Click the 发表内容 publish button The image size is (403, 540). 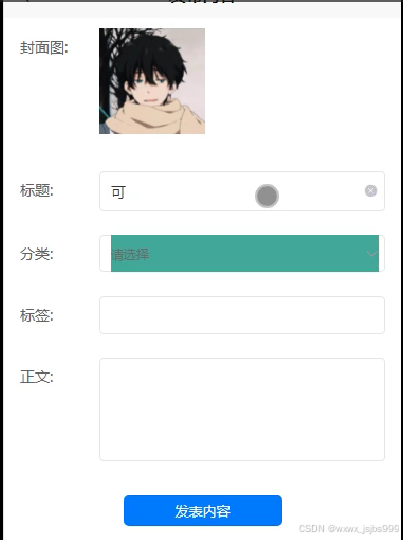click(x=203, y=510)
